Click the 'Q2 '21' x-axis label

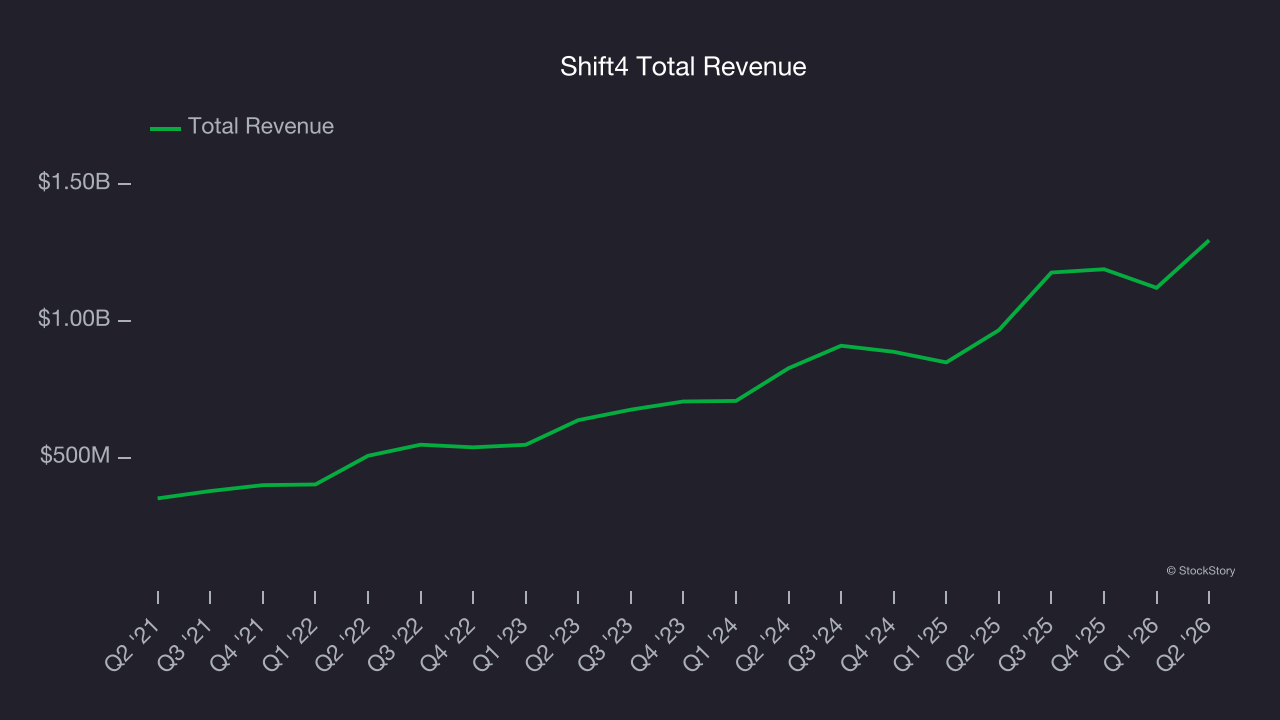click(x=134, y=643)
